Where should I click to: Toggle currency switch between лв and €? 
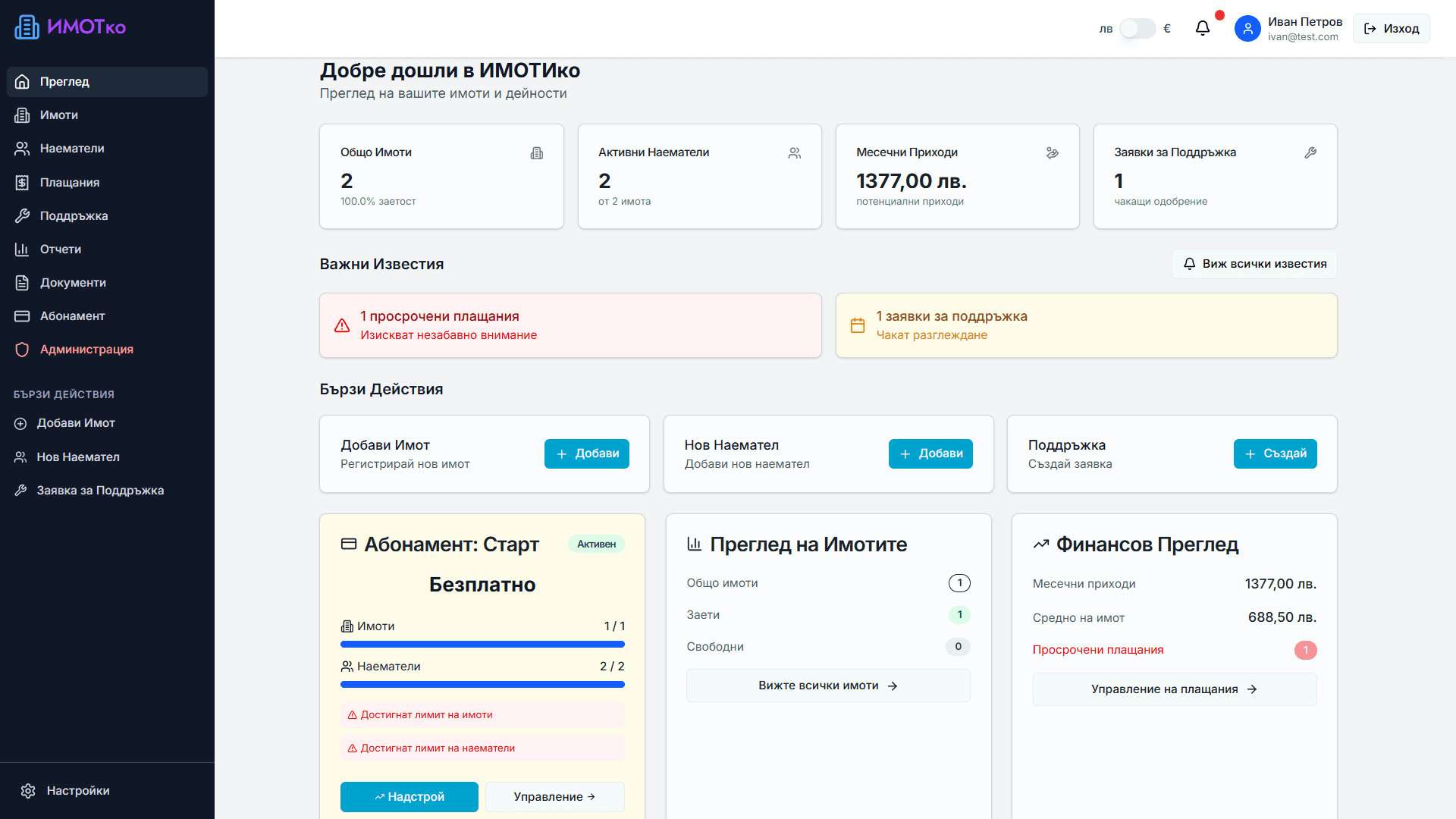[x=1137, y=29]
